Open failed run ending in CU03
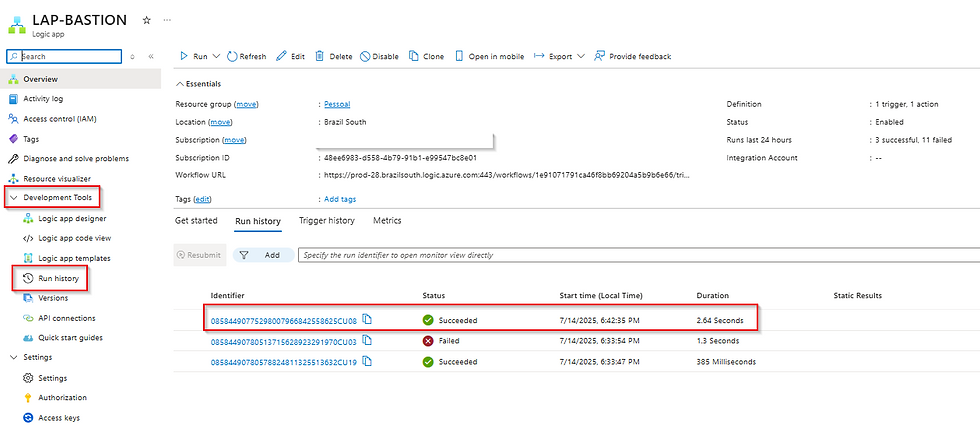Viewport: 980px width, 429px height. click(284, 341)
